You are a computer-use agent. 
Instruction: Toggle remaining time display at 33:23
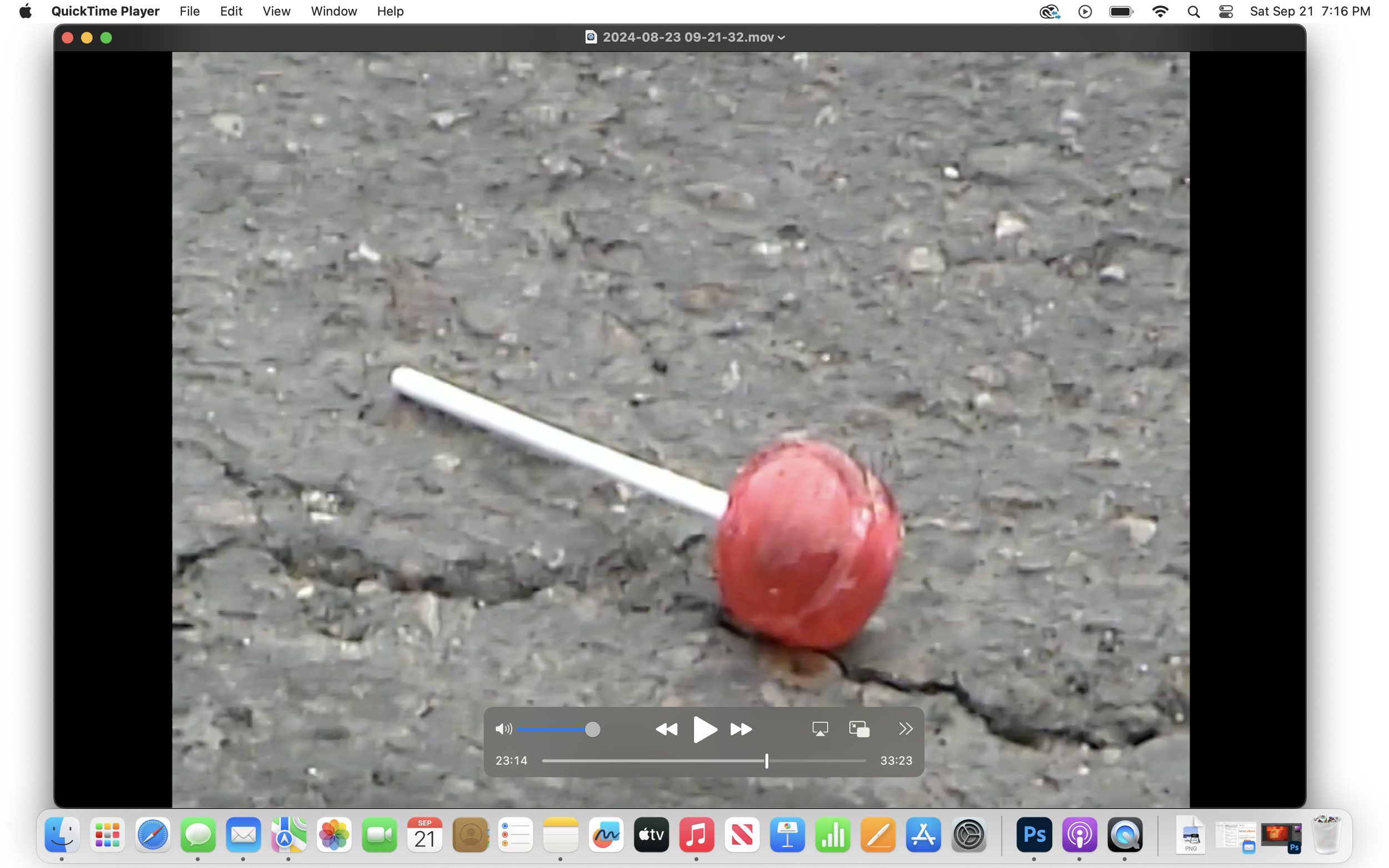tap(896, 761)
